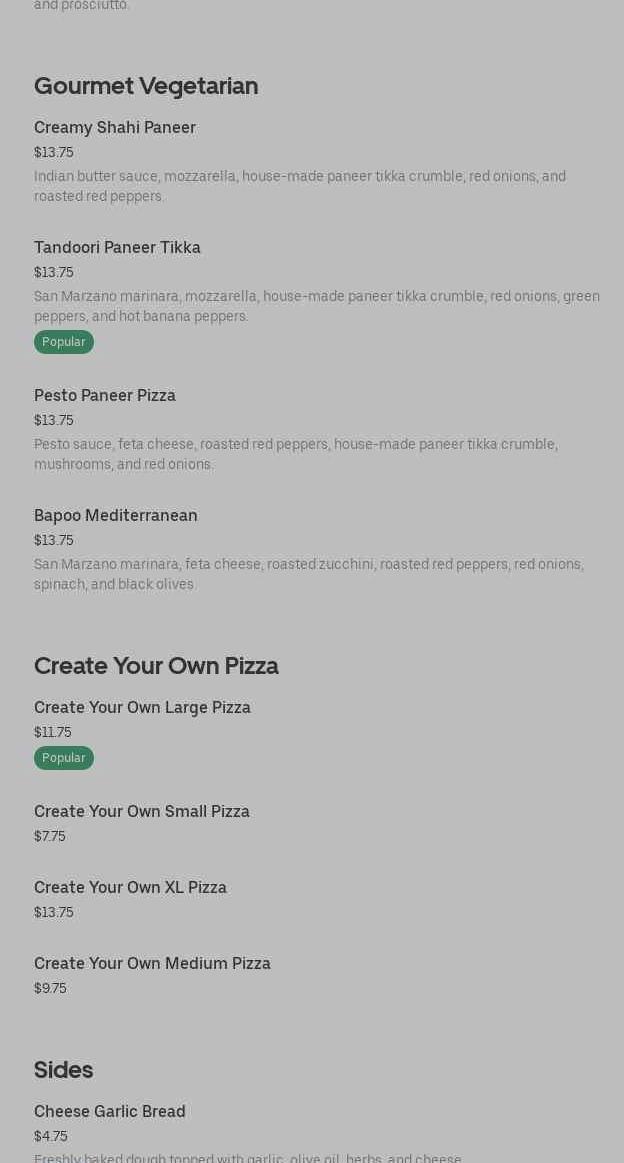Open the Creamy Shahi Paneer item
The width and height of the screenshot is (624, 1163).
(x=115, y=128)
